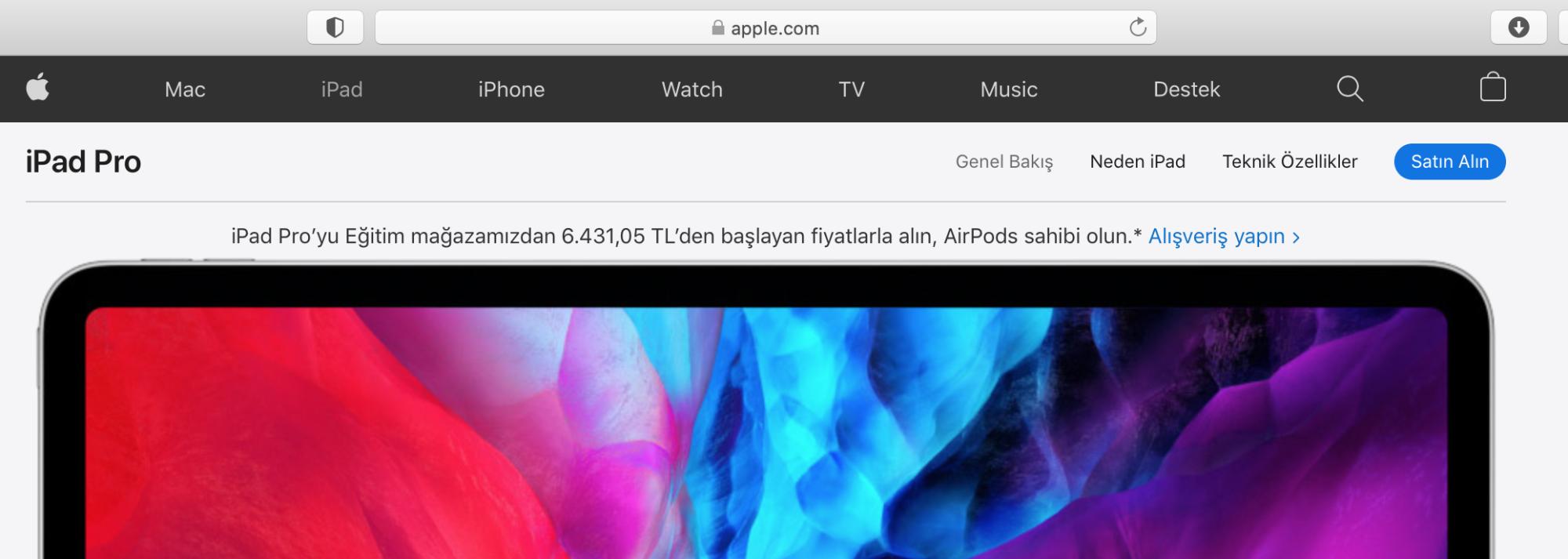The image size is (1568, 559).
Task: Select iPad in the navigation bar
Action: [x=342, y=89]
